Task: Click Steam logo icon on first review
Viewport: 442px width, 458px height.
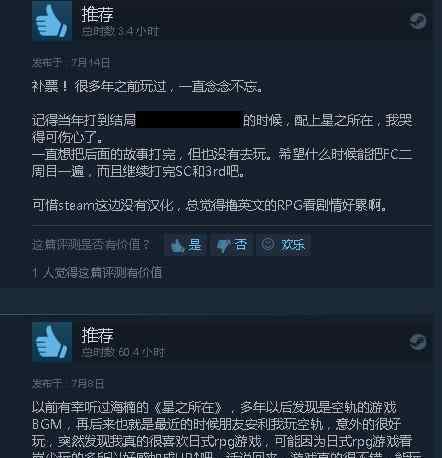Action: [418, 21]
